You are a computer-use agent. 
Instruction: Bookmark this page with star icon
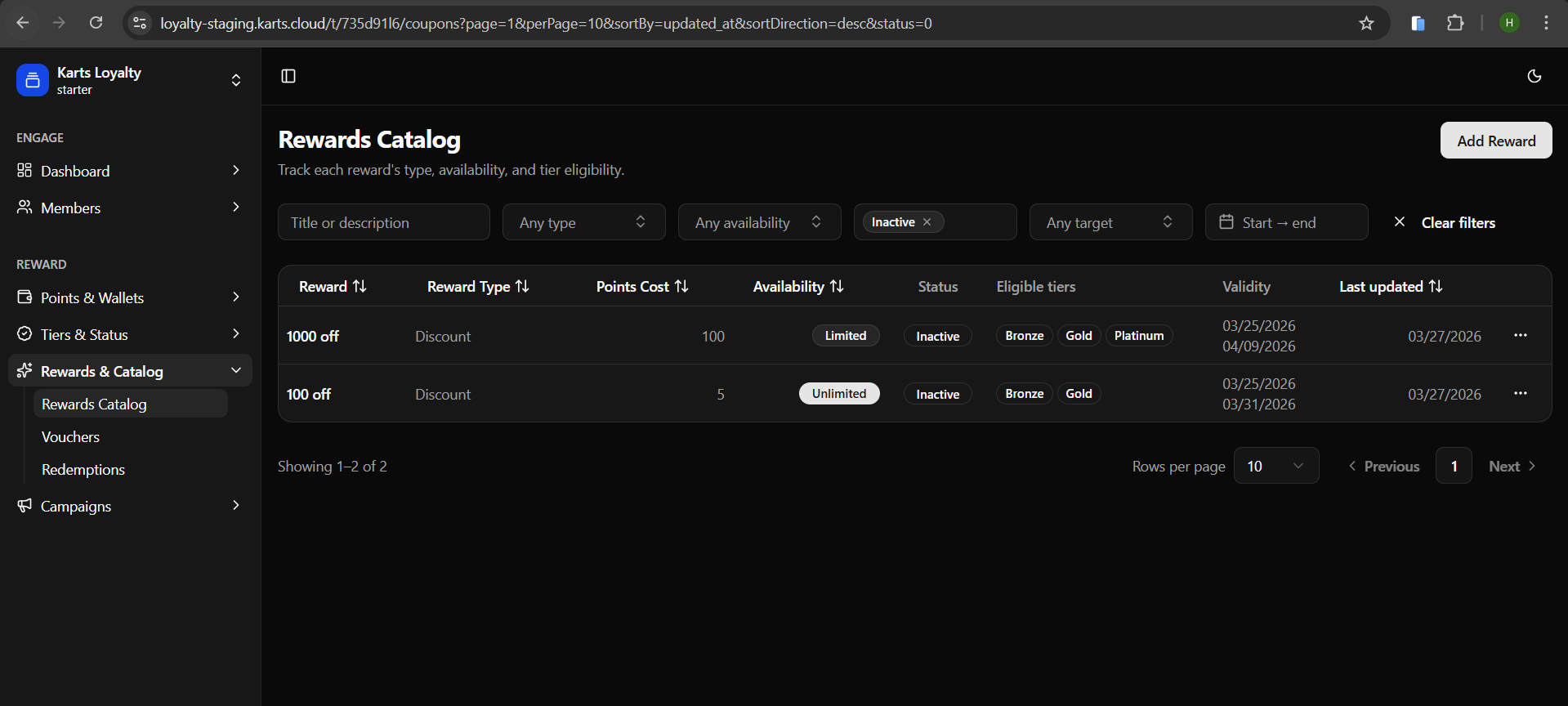[x=1366, y=23]
